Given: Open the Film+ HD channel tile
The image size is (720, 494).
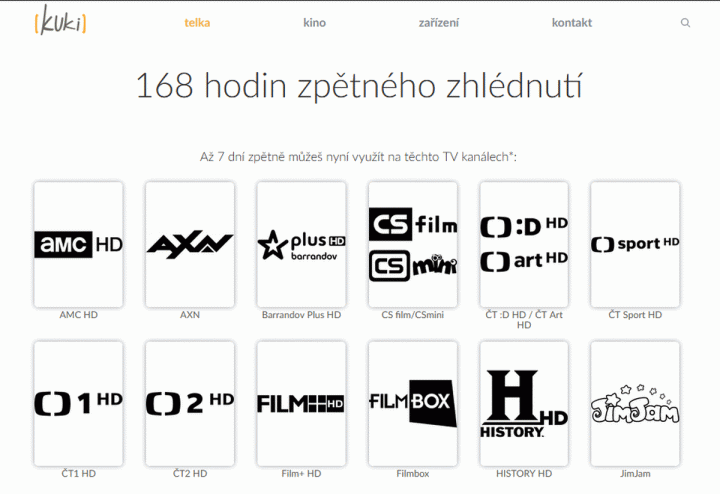Looking at the screenshot, I should tap(301, 404).
